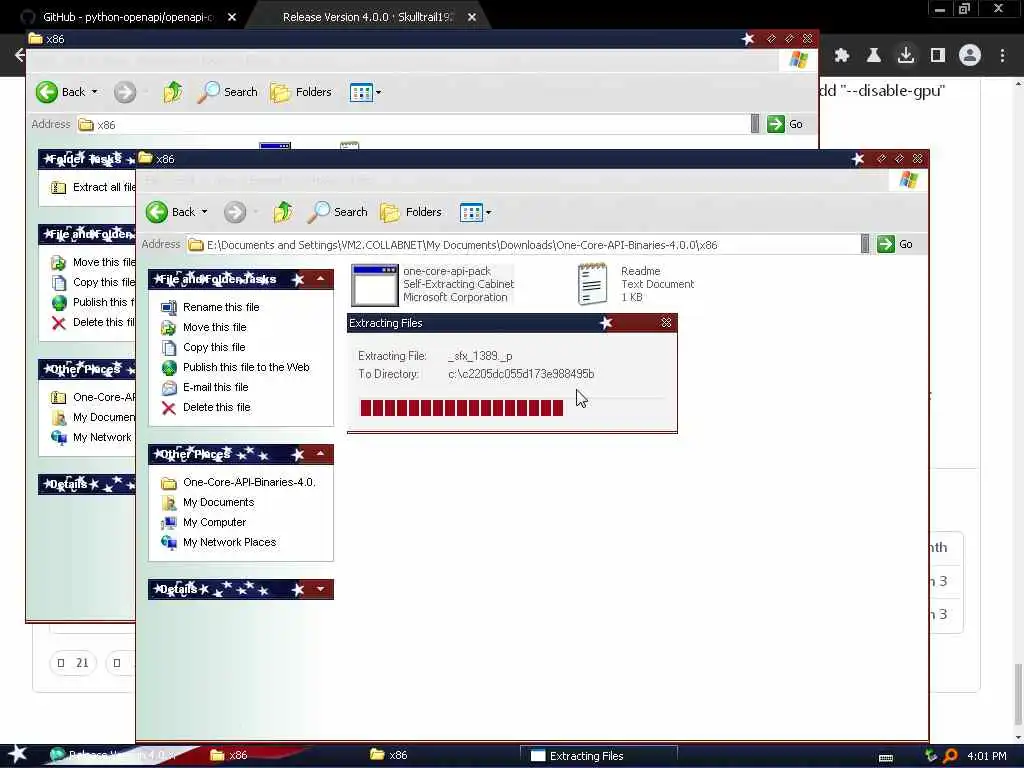Click the star Start button on taskbar
1024x768 pixels.
click(x=18, y=755)
